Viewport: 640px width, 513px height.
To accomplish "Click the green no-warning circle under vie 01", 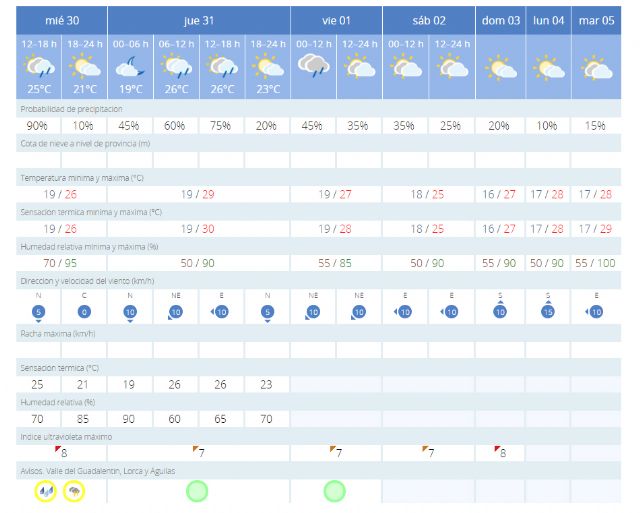I will [334, 491].
